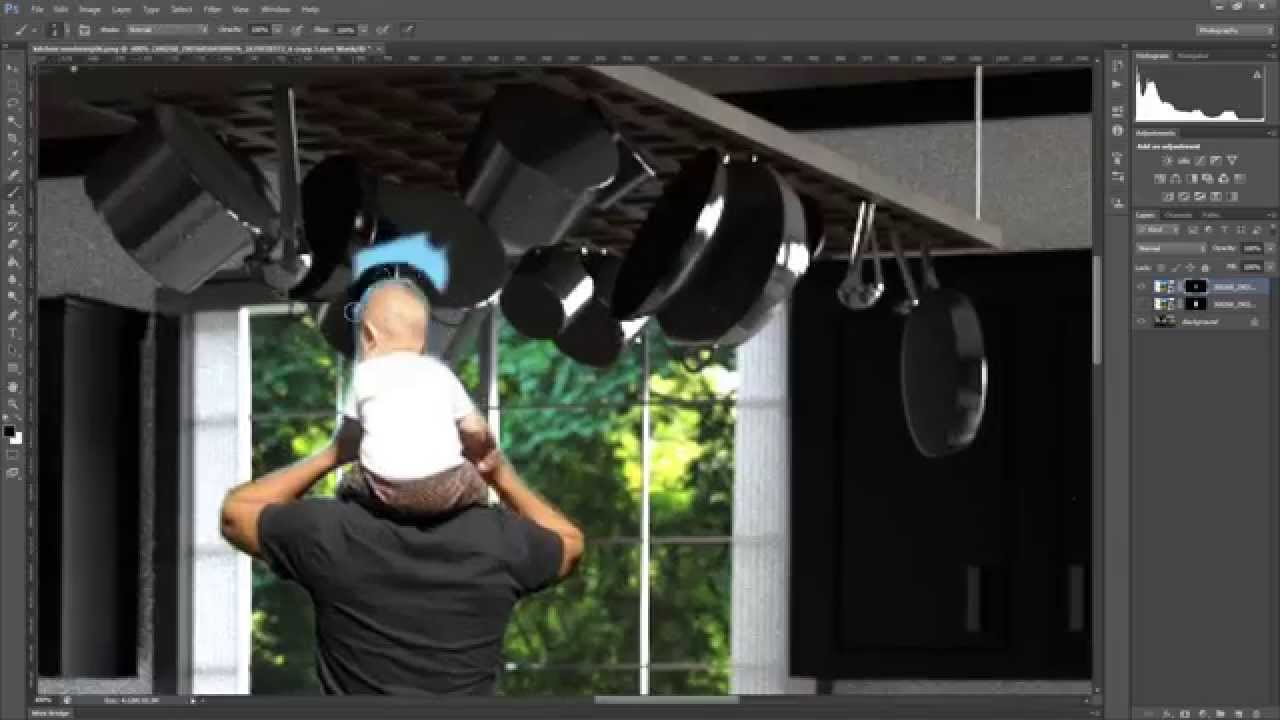The height and width of the screenshot is (720, 1280).
Task: Close the open document tab
Action: pos(379,47)
